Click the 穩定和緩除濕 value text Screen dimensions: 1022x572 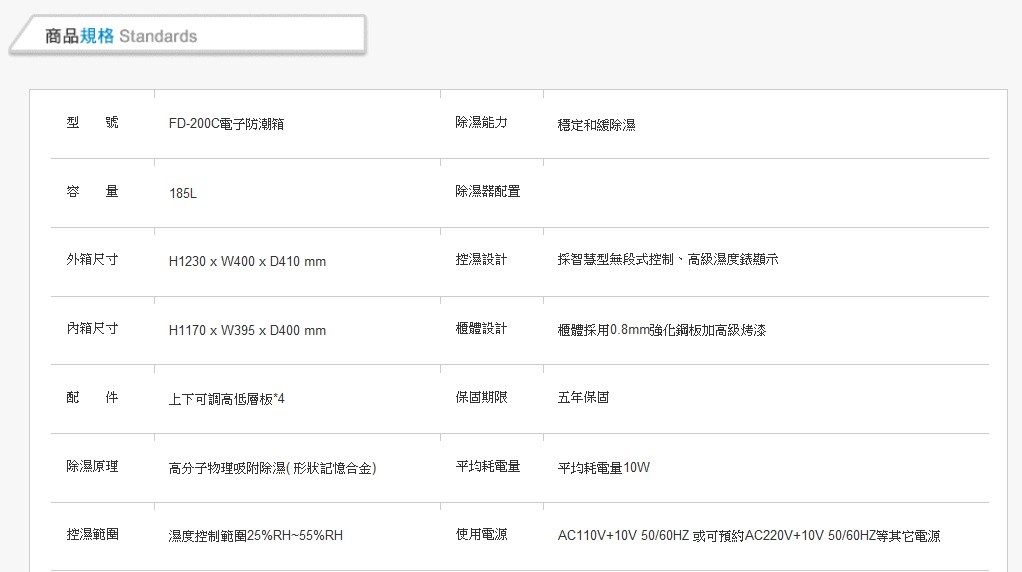(x=596, y=125)
